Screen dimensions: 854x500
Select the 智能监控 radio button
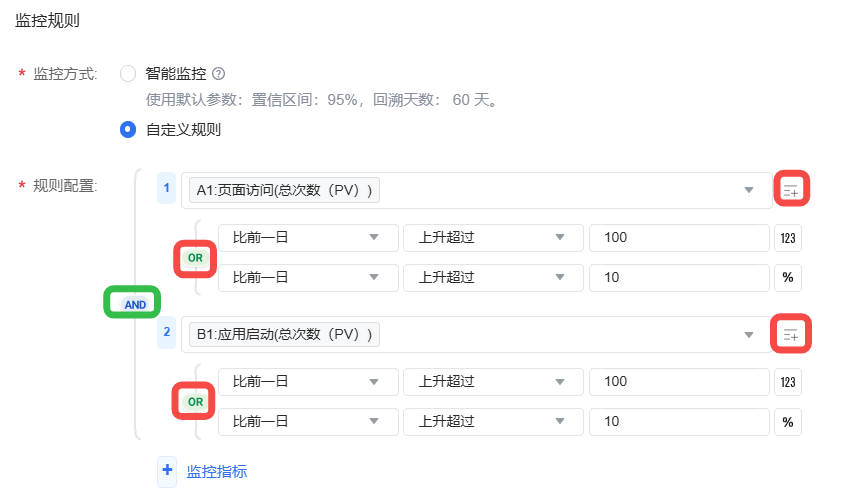pos(128,74)
